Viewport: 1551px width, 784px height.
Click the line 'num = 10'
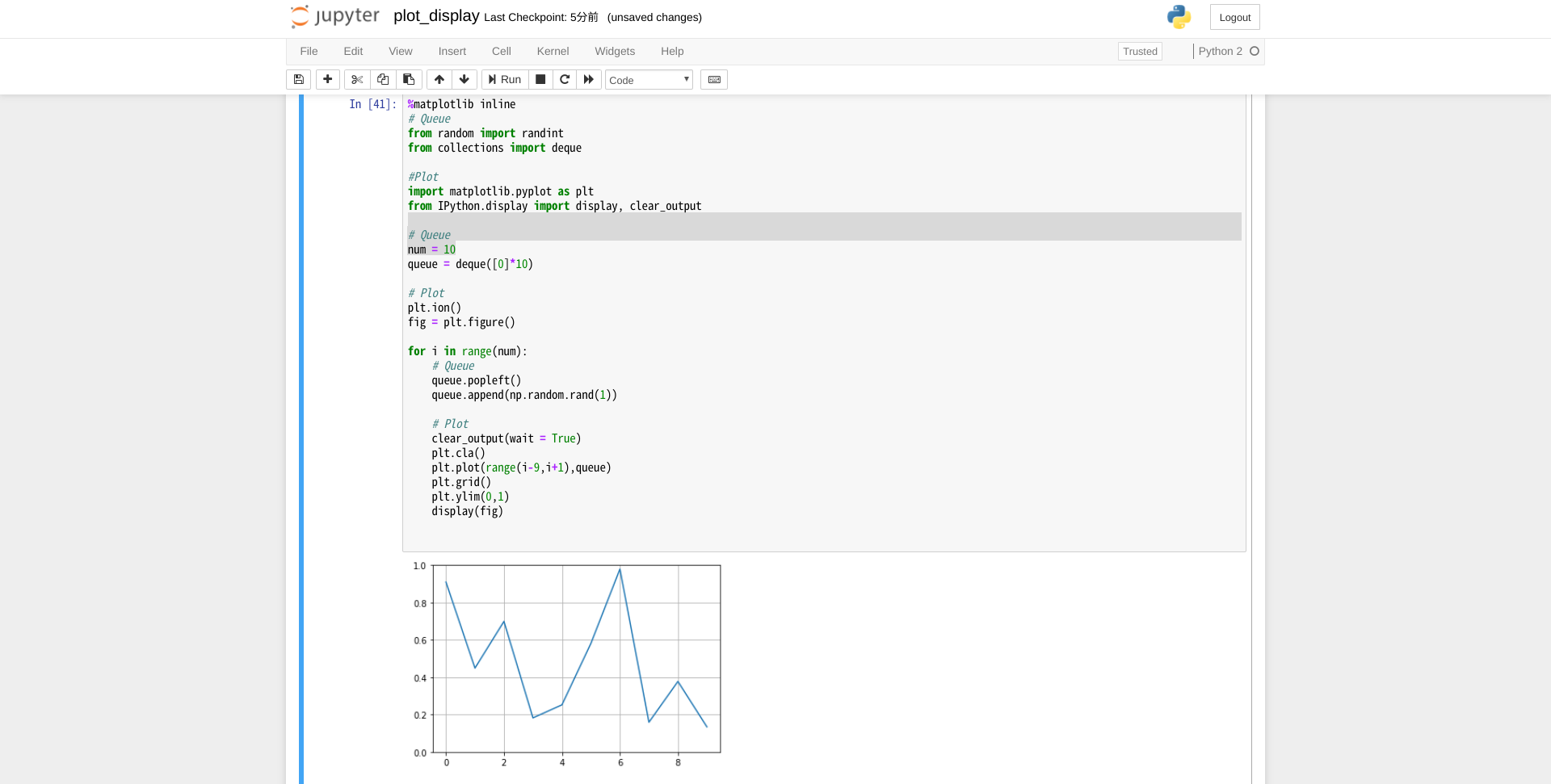click(431, 249)
